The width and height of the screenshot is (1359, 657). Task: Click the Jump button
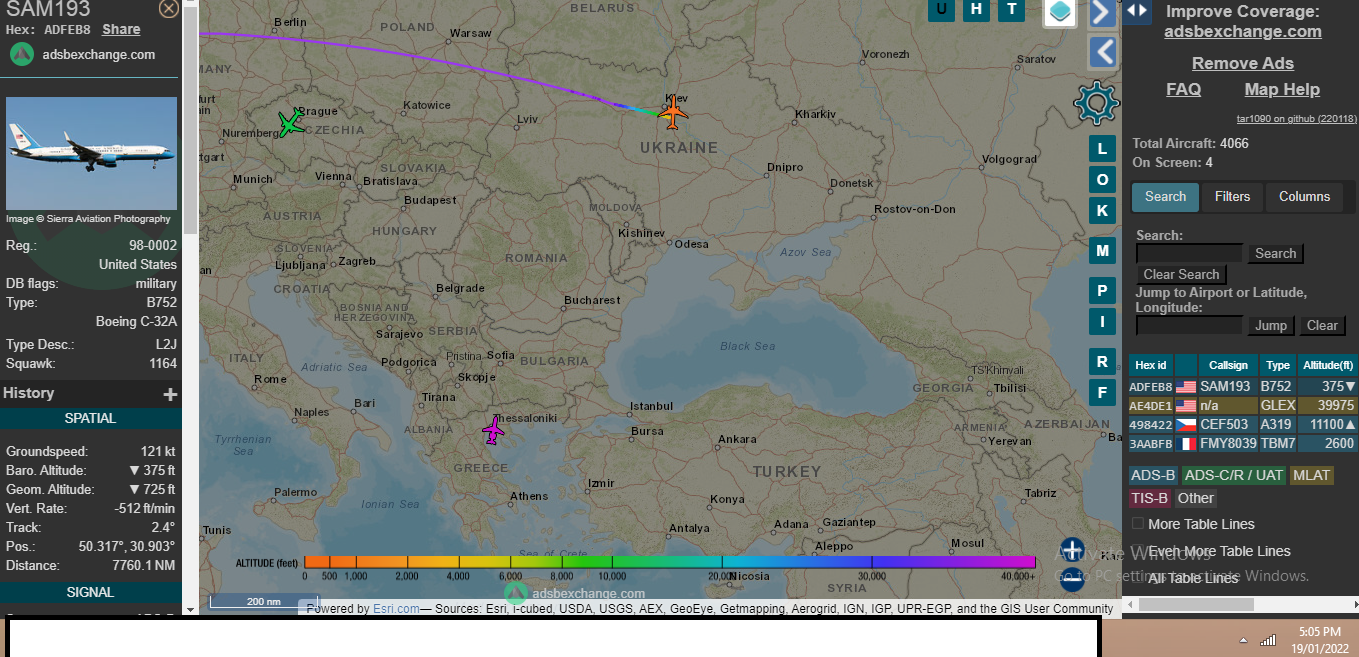pyautogui.click(x=1271, y=326)
